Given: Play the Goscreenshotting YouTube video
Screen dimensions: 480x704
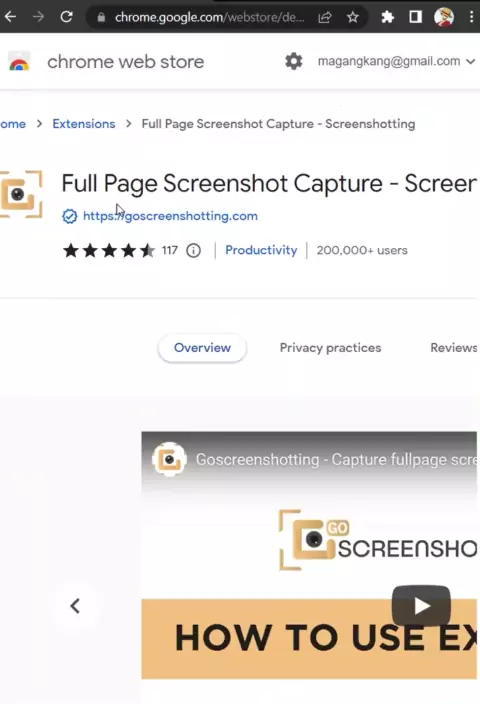Looking at the screenshot, I should [421, 606].
